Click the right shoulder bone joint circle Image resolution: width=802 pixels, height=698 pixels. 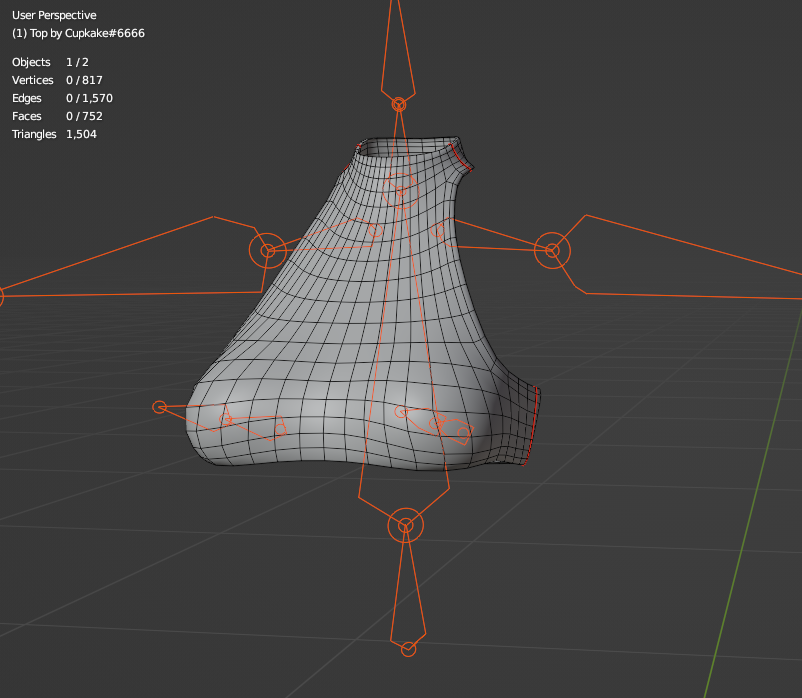pos(551,250)
